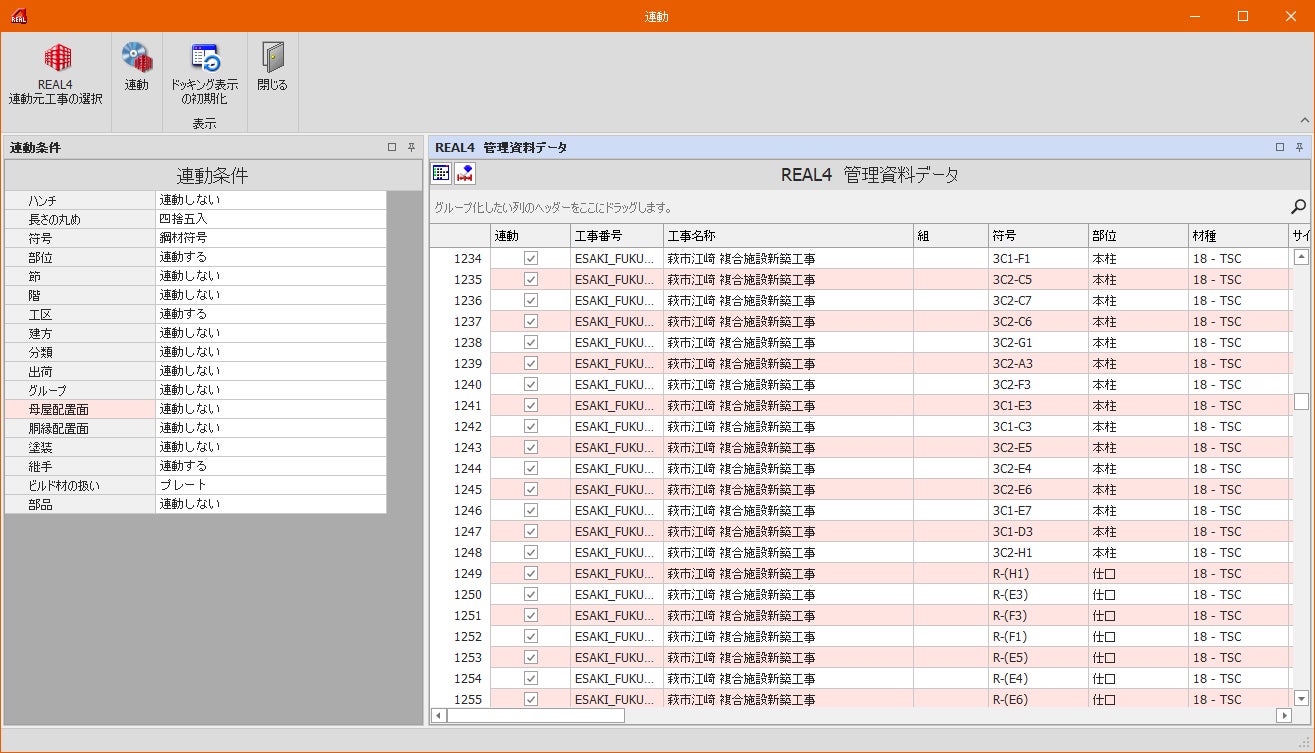The width and height of the screenshot is (1315, 753).
Task: Click the 連動 toolbar icon
Action: click(136, 68)
